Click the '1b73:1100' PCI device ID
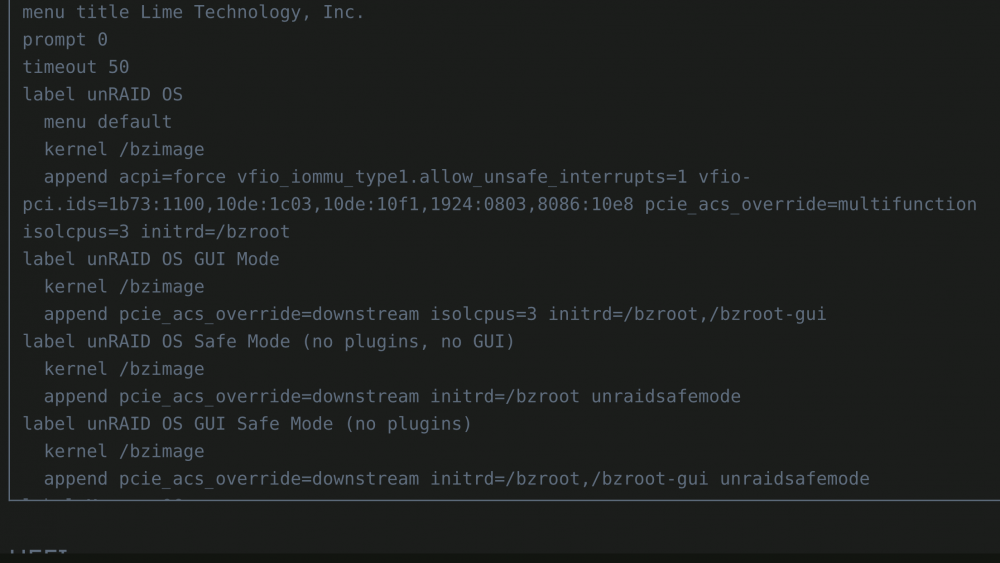 [156, 204]
